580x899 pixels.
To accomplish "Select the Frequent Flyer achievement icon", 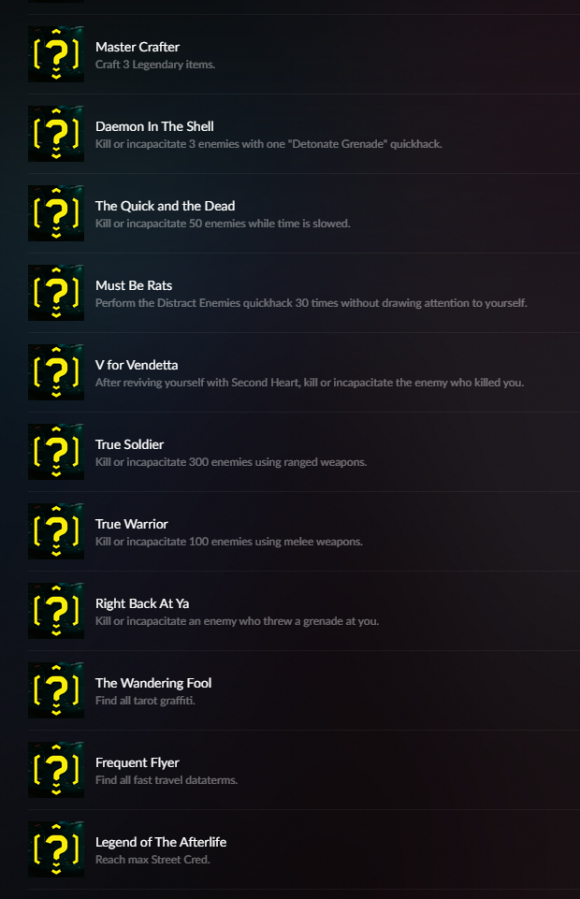I will [56, 770].
